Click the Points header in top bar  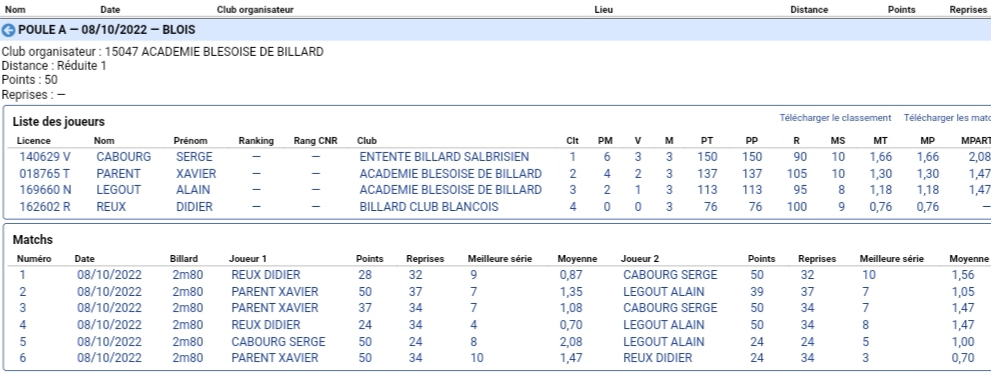[901, 9]
